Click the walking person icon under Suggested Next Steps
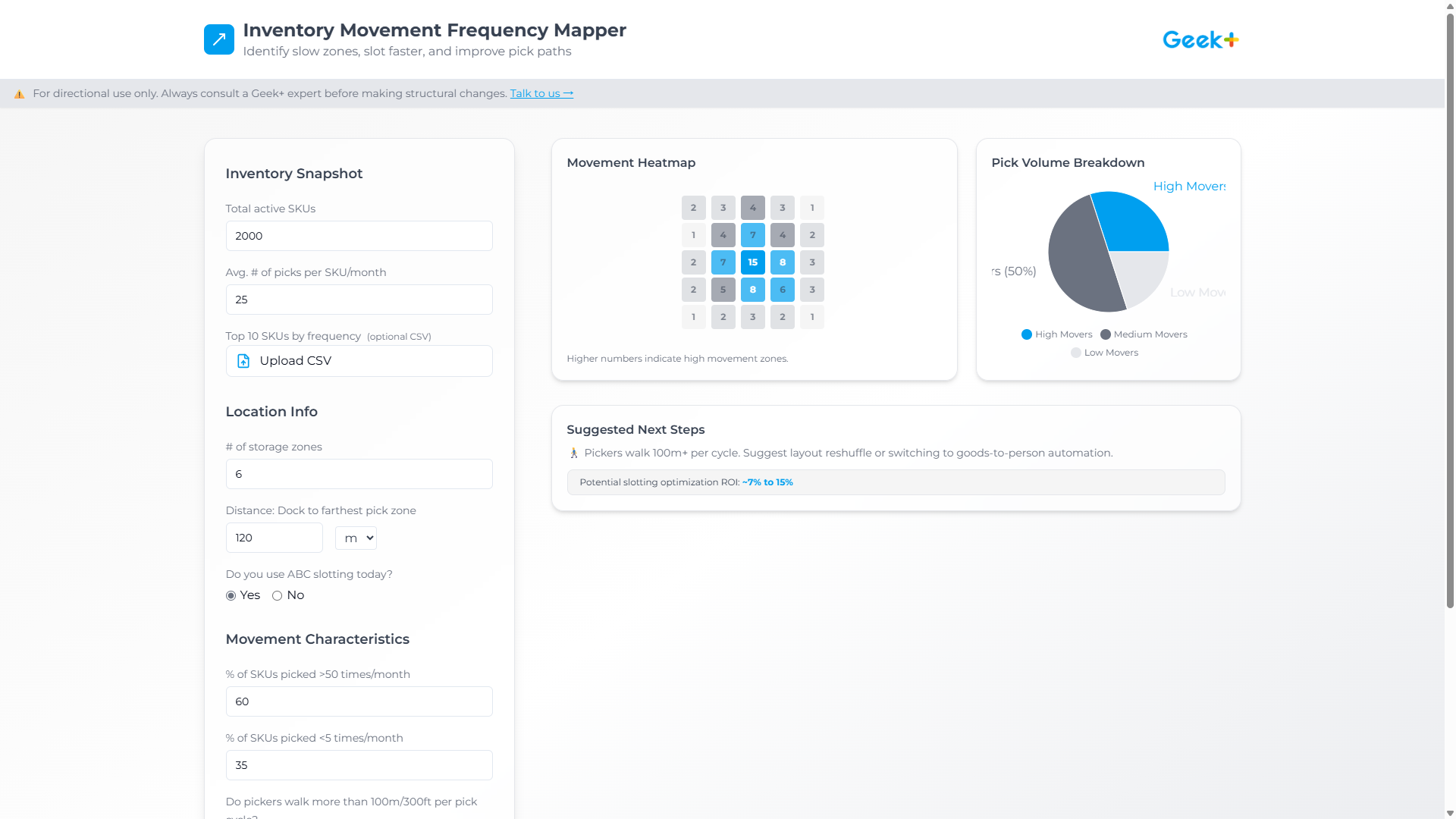1456x819 pixels. coord(574,453)
